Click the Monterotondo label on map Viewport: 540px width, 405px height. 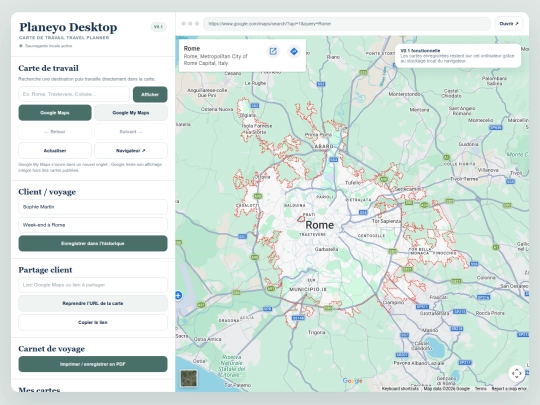coord(404,94)
